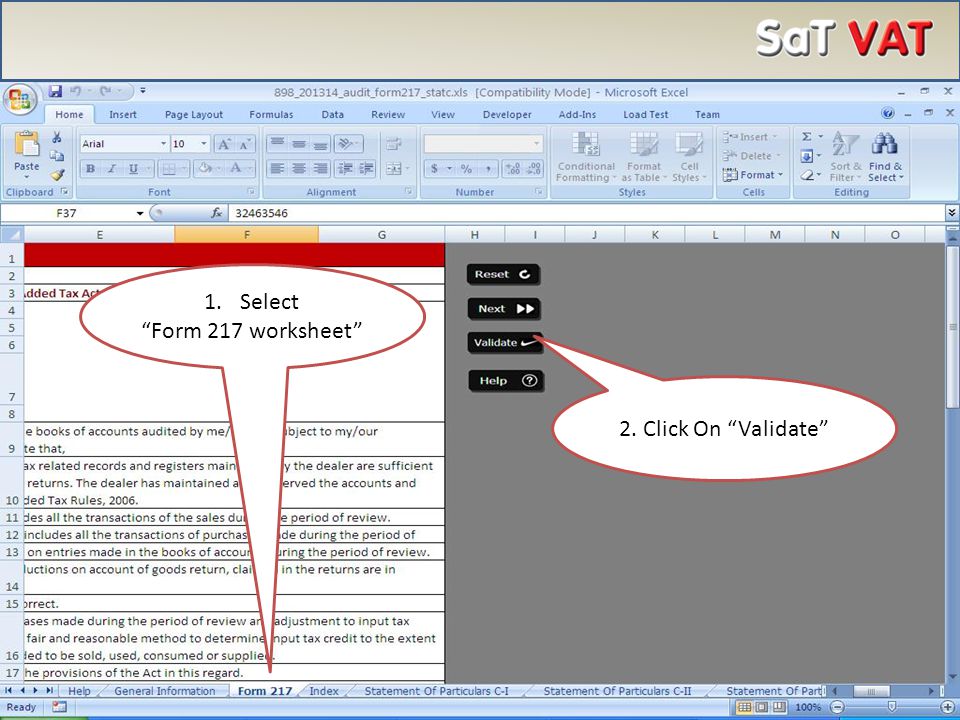Click the formula bar with 32463546
The width and height of the screenshot is (960, 720).
click(x=587, y=213)
